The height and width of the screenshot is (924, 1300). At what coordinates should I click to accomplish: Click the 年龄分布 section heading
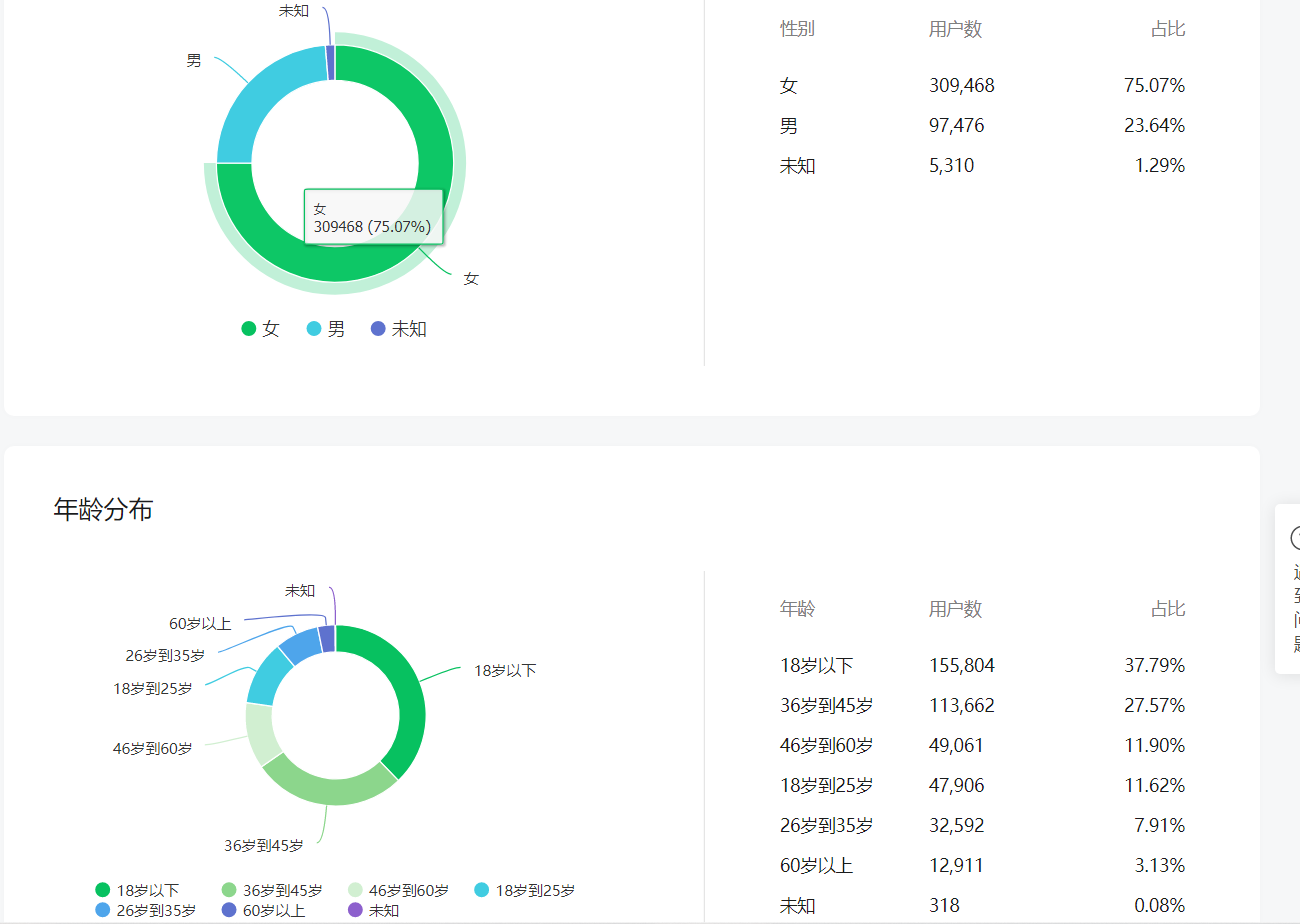(103, 510)
